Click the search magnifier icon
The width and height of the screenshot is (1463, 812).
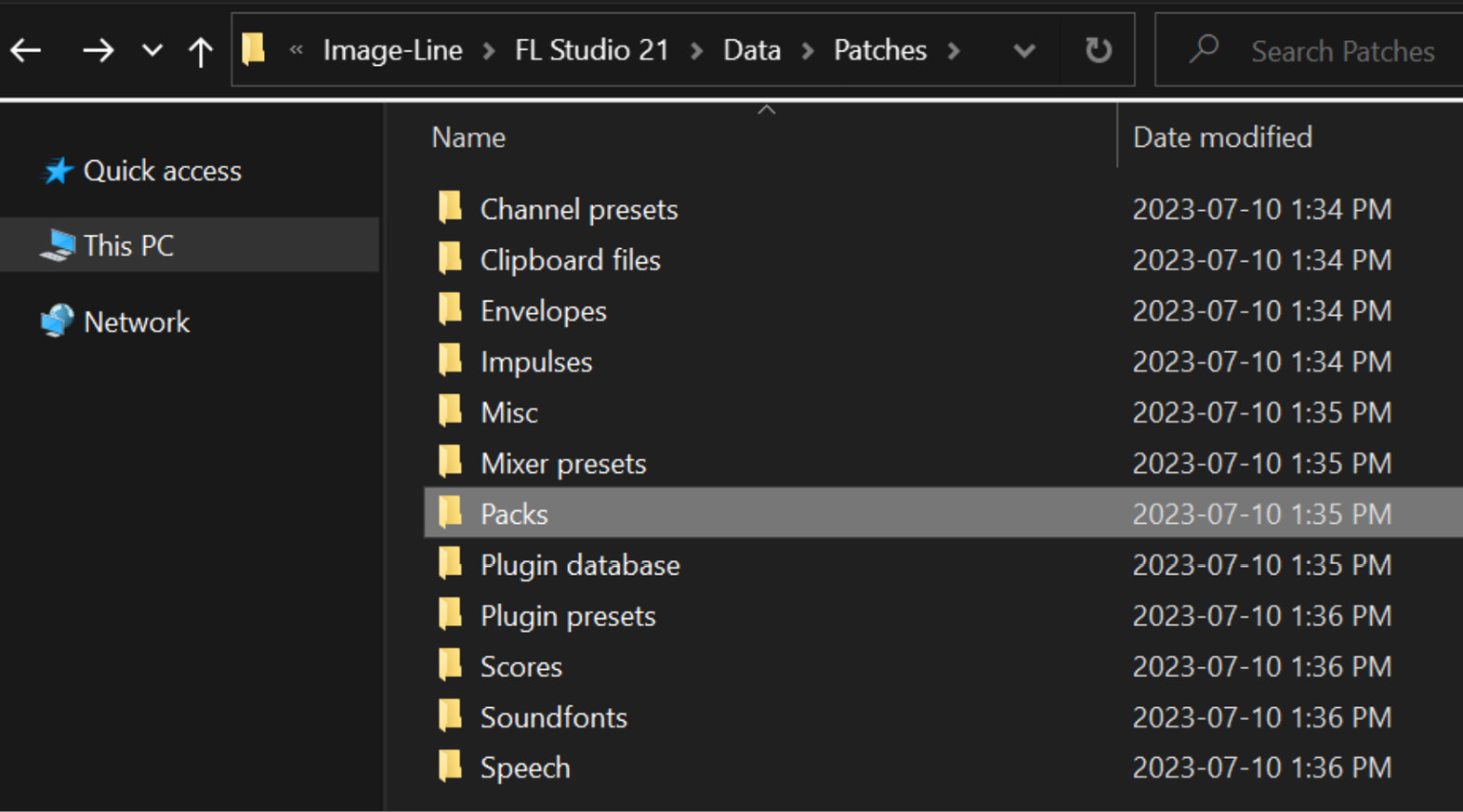1204,48
